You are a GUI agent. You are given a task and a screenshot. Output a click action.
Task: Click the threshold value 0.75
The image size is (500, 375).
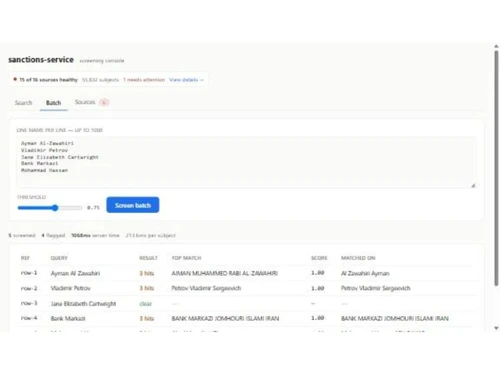pyautogui.click(x=93, y=207)
